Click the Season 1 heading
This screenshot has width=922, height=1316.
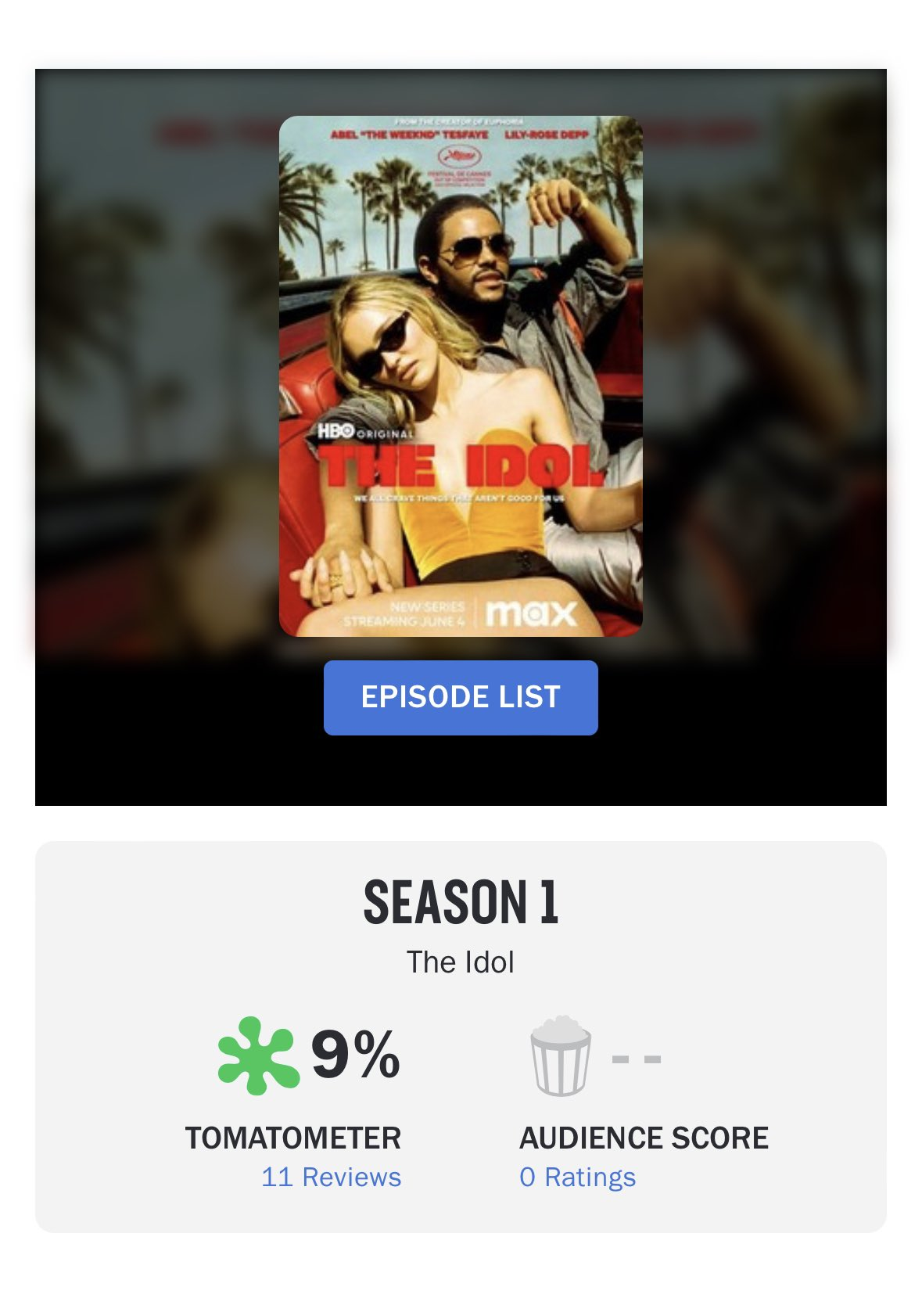461,901
